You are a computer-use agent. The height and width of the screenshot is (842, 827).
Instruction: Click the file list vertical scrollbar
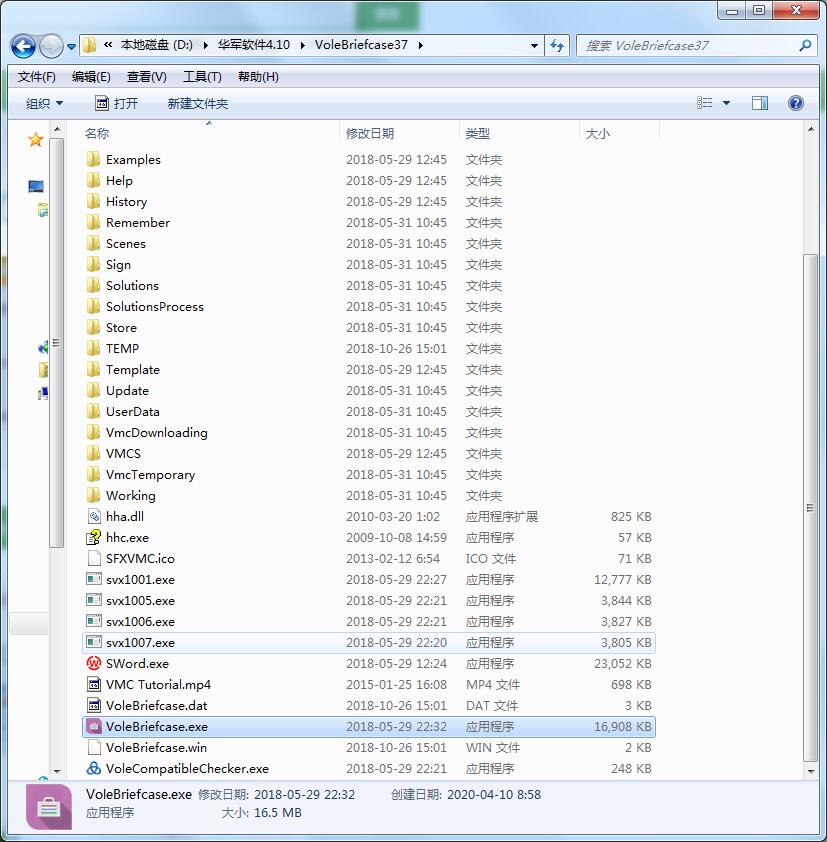(810, 507)
